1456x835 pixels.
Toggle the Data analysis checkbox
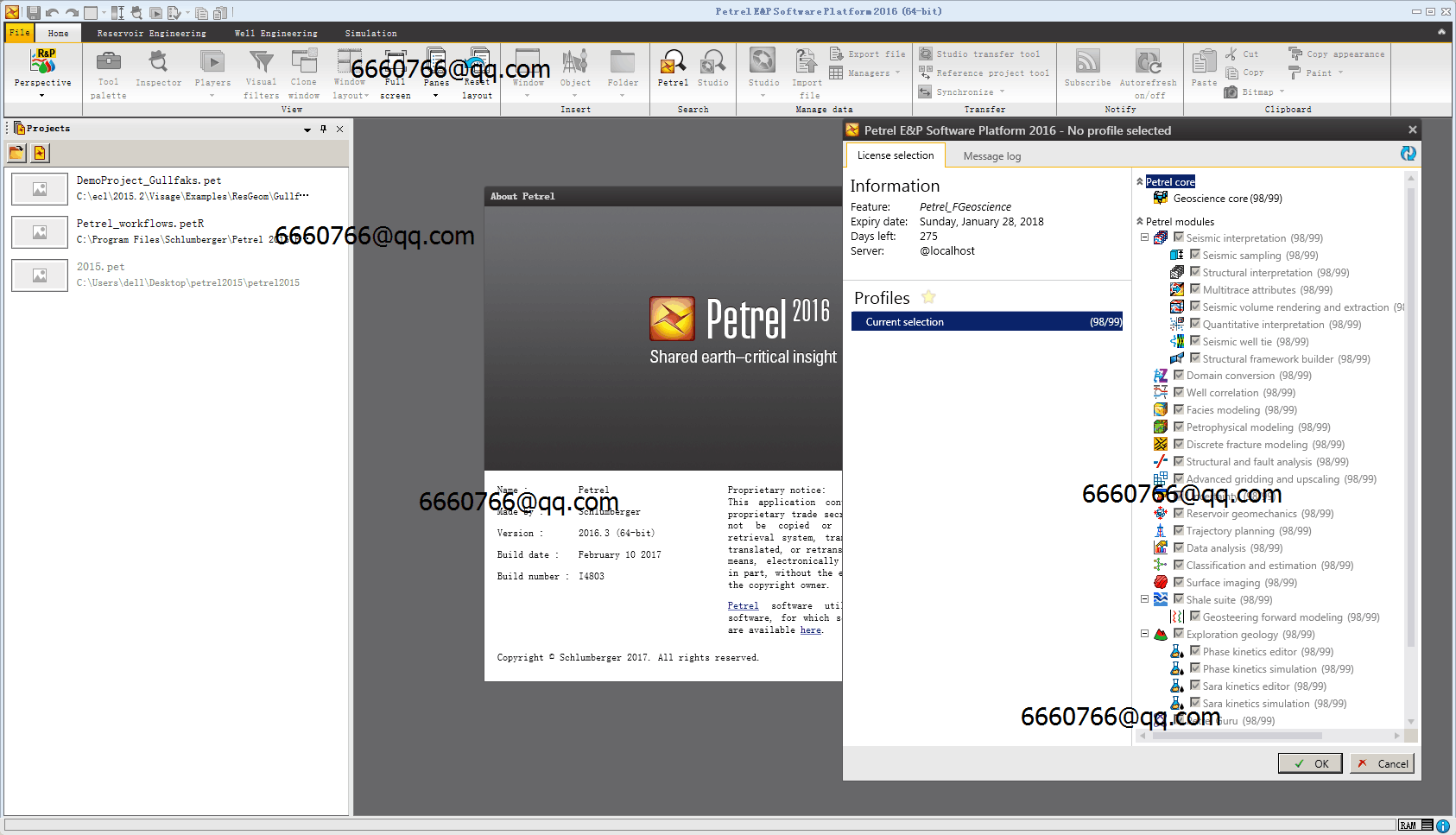tap(1178, 547)
